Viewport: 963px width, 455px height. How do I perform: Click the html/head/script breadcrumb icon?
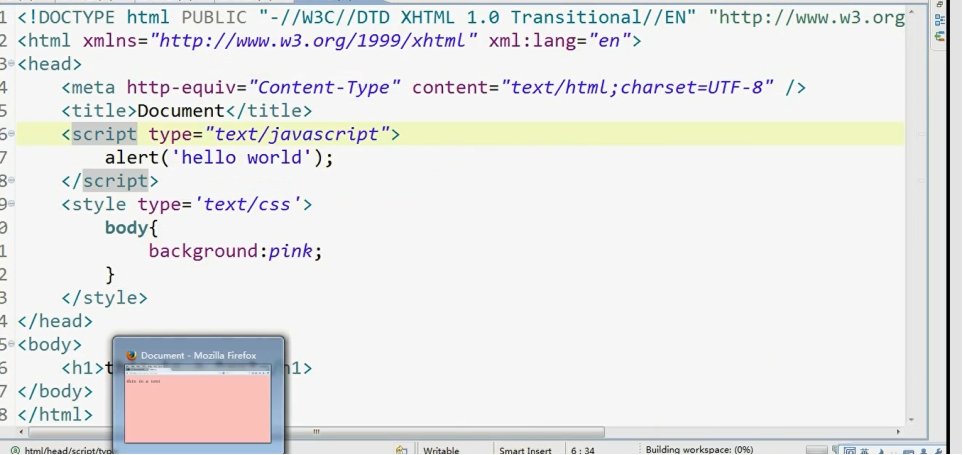click(x=12, y=450)
